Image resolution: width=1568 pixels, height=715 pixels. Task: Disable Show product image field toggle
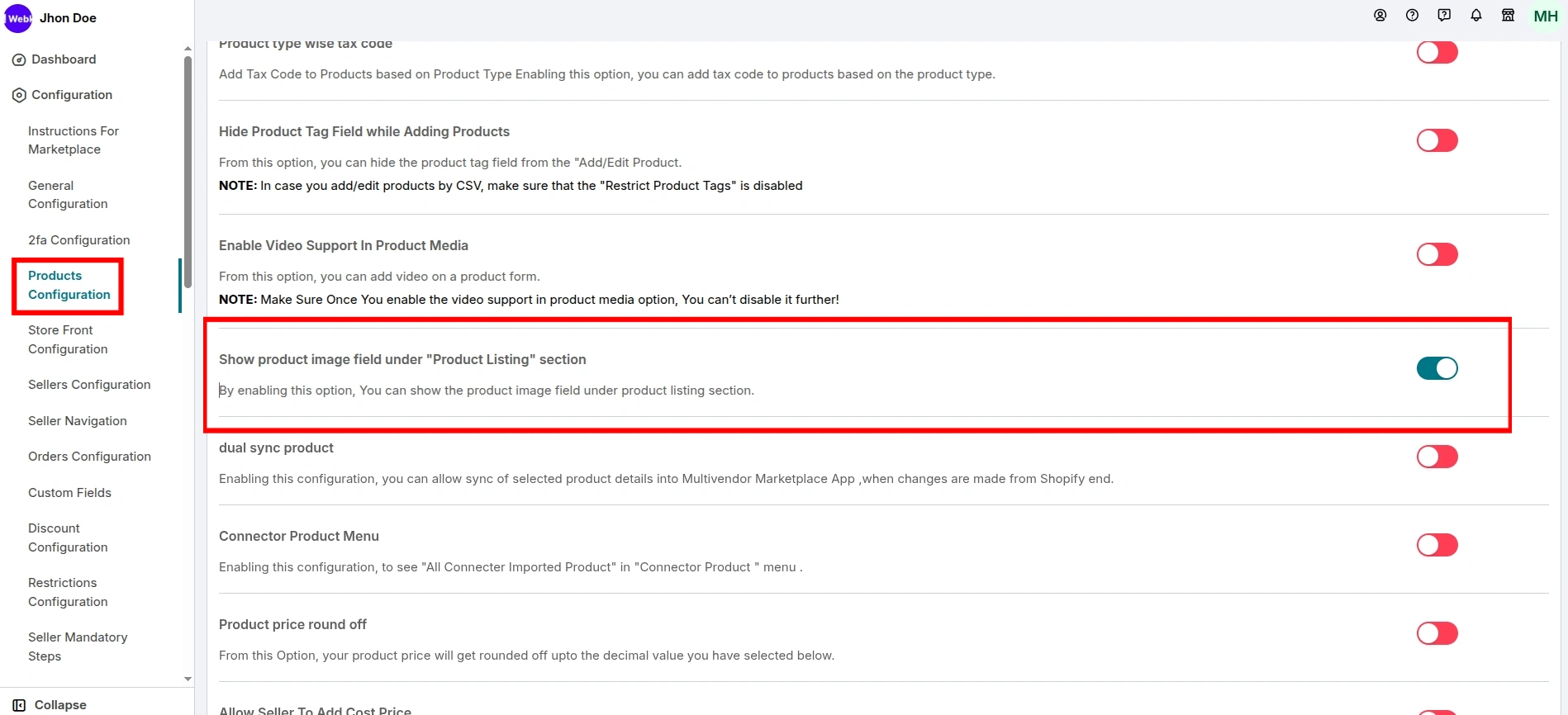point(1437,368)
